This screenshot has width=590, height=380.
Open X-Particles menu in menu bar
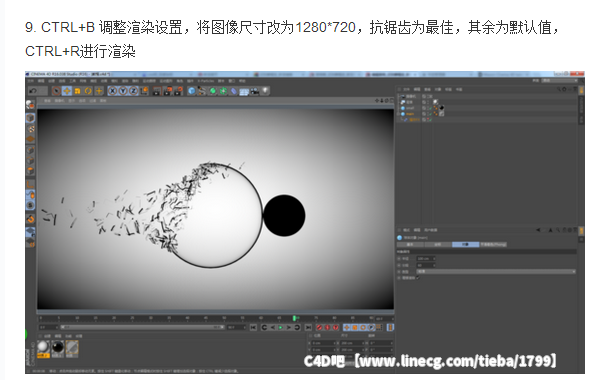click(x=206, y=81)
